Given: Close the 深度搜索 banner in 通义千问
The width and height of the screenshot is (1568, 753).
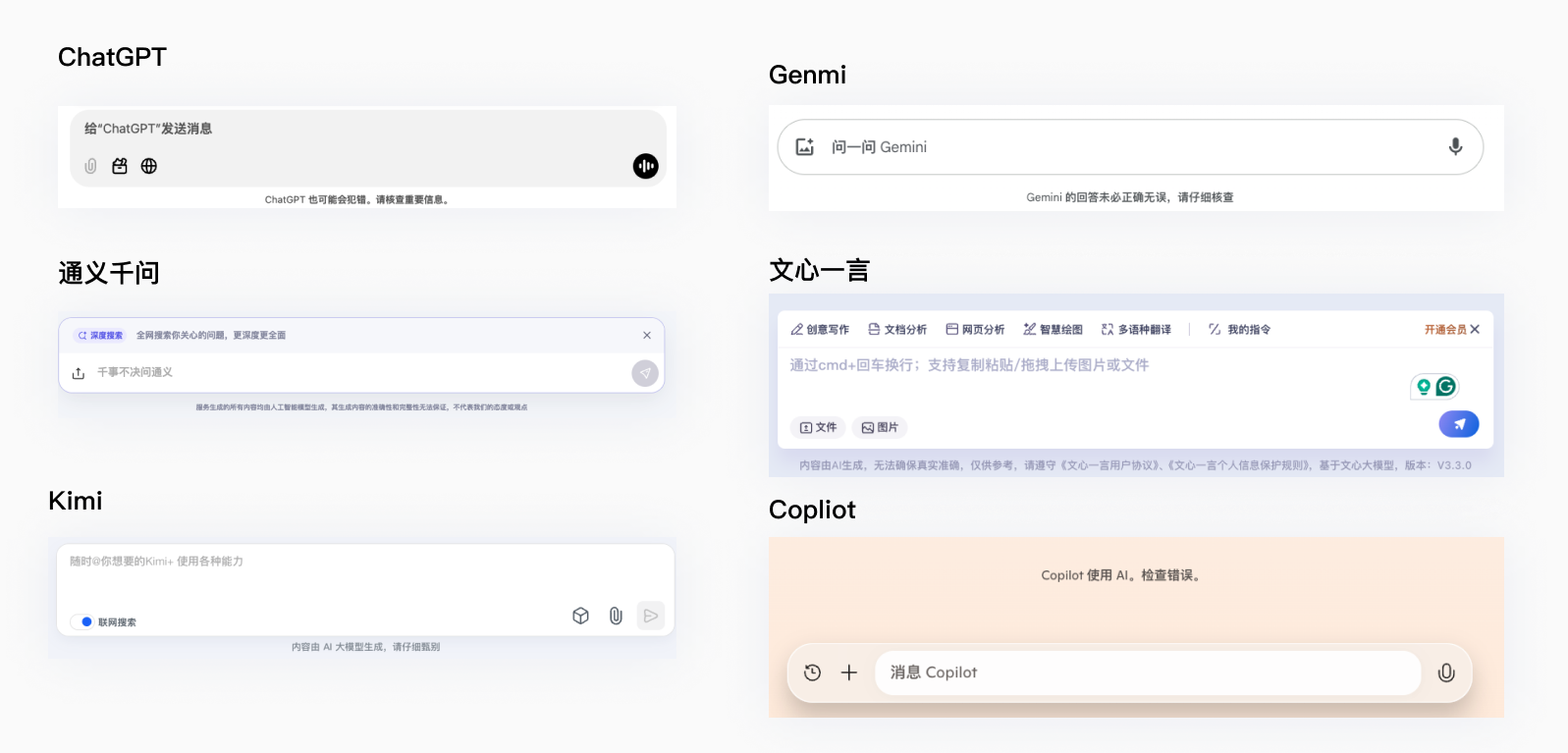Looking at the screenshot, I should click(647, 336).
